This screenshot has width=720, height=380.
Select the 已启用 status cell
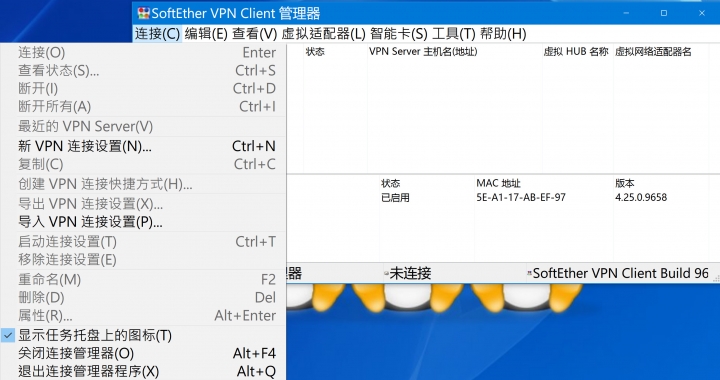tap(395, 198)
